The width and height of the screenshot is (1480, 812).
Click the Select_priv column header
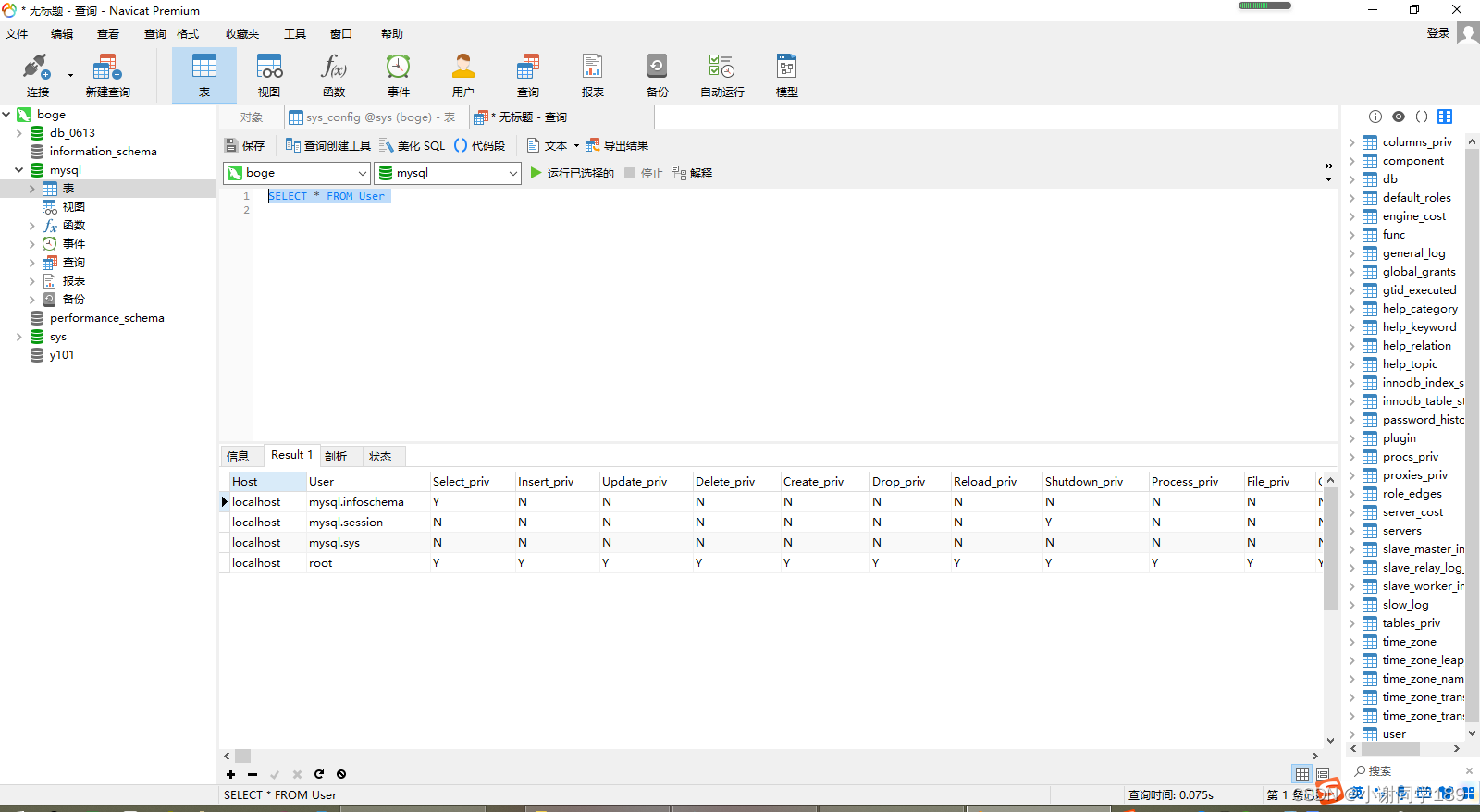[472, 481]
